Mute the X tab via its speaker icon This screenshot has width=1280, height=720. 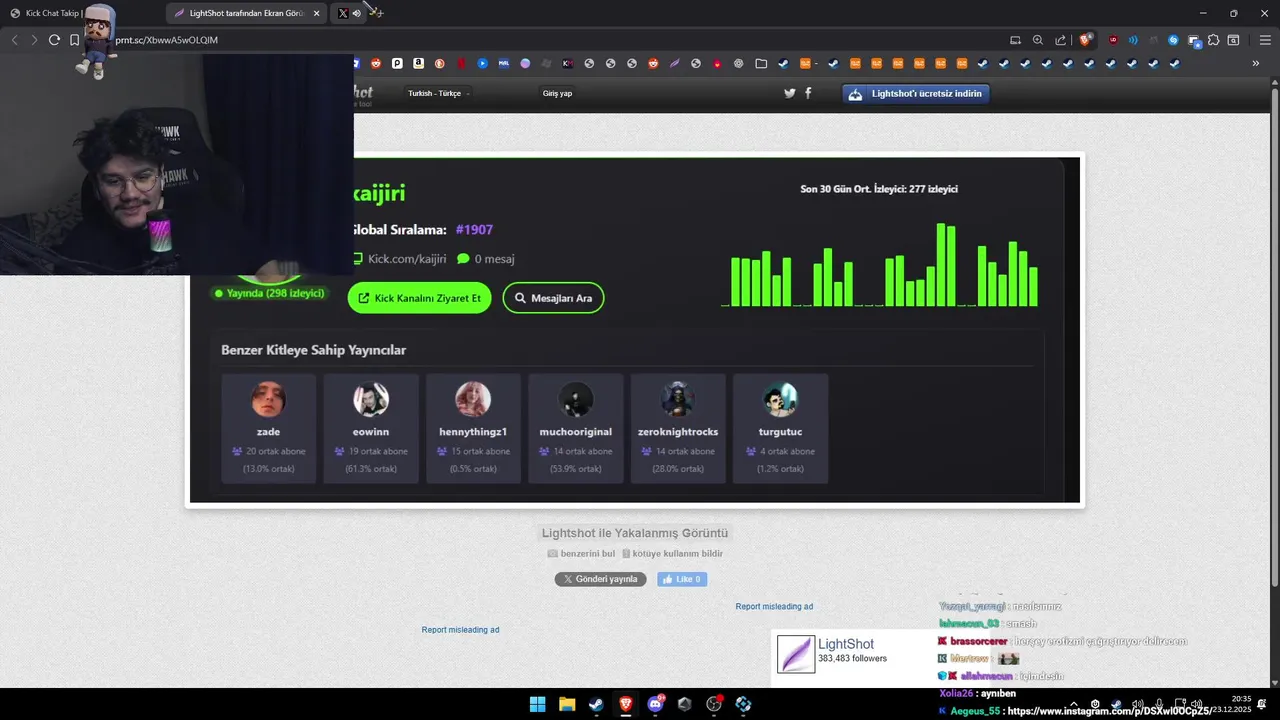[x=357, y=13]
